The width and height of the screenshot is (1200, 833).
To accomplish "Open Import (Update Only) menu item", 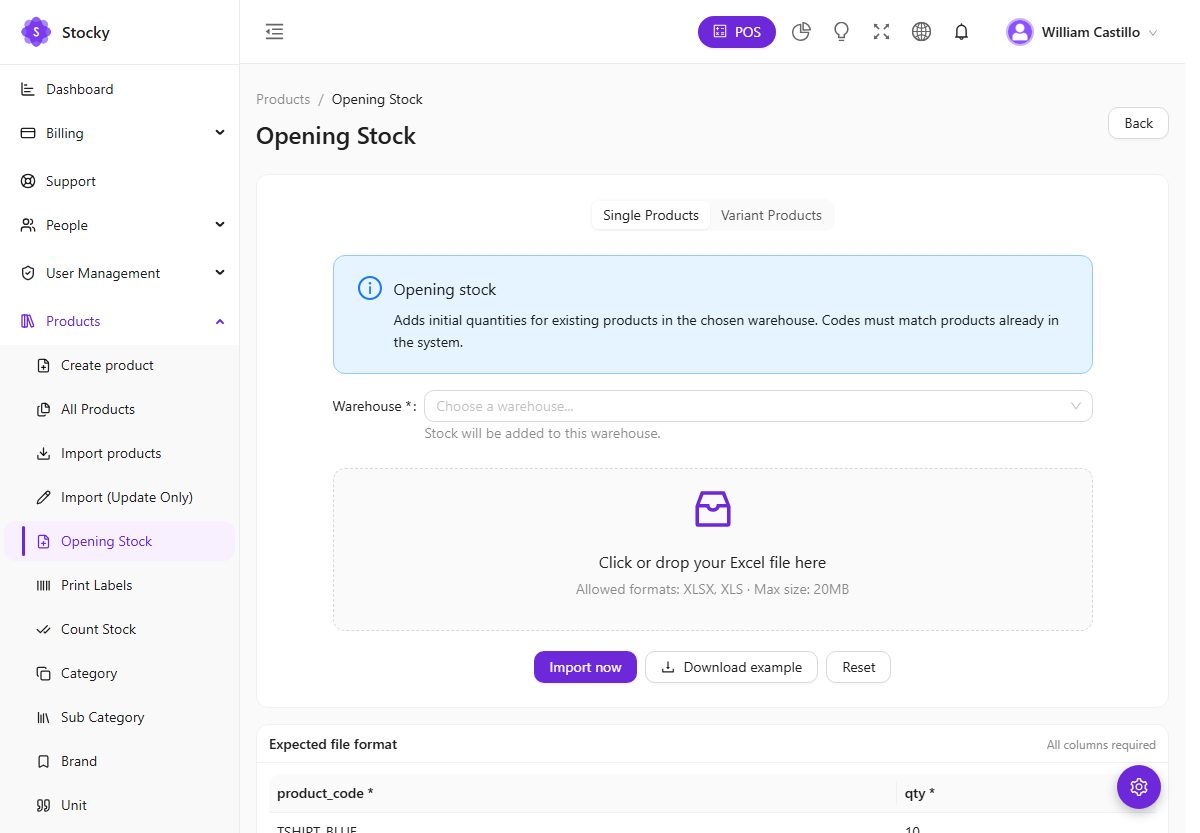I will click(x=120, y=497).
